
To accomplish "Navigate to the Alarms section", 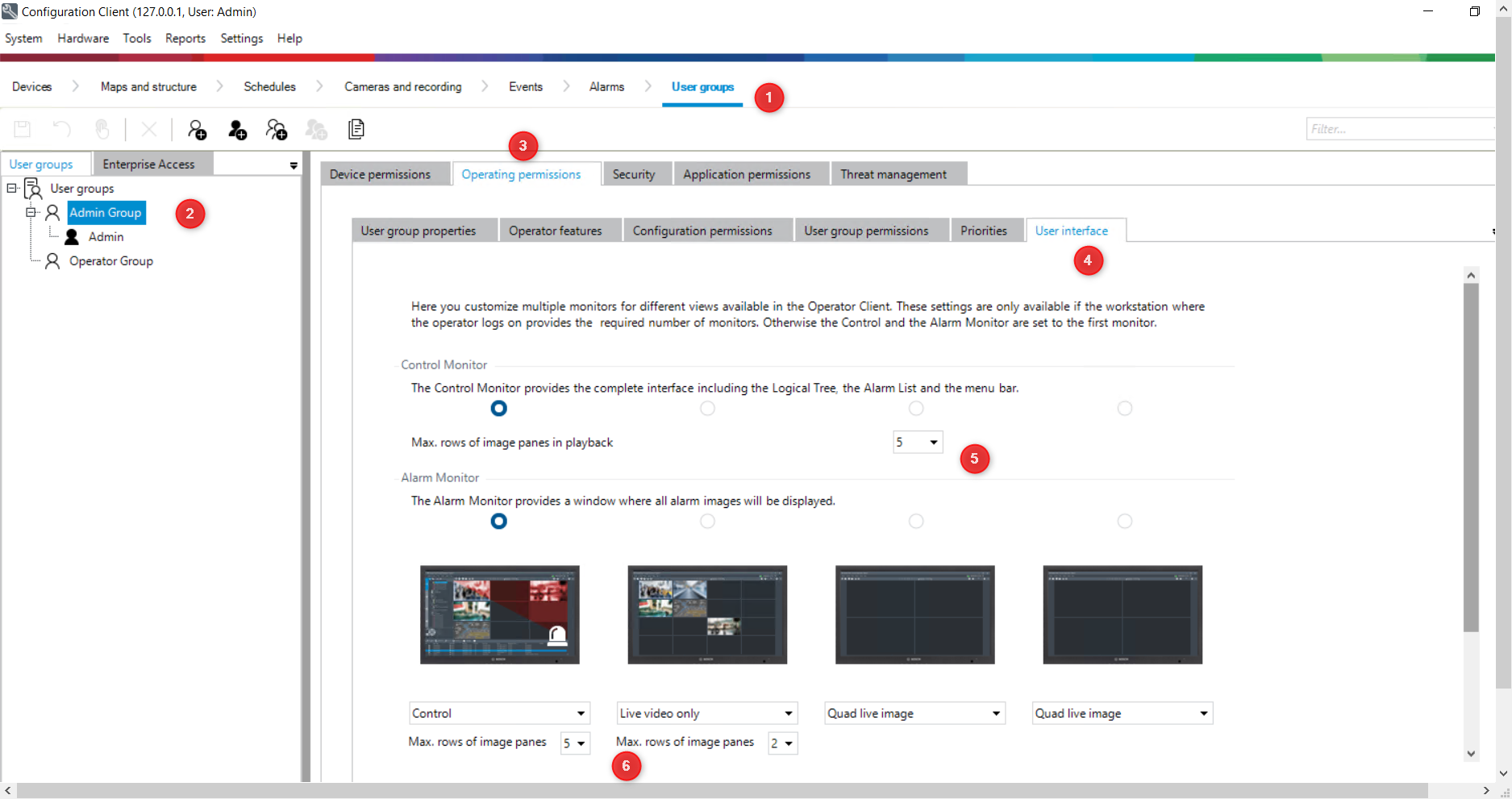I will coord(606,87).
